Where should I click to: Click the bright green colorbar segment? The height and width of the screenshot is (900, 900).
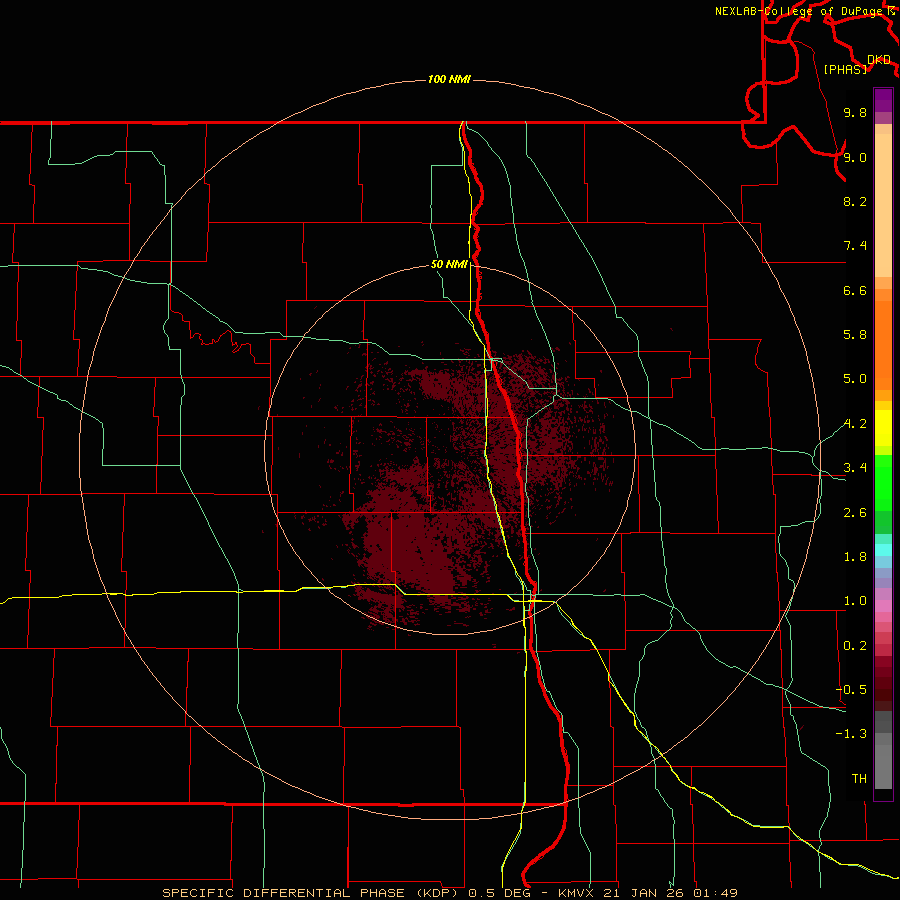(x=883, y=482)
